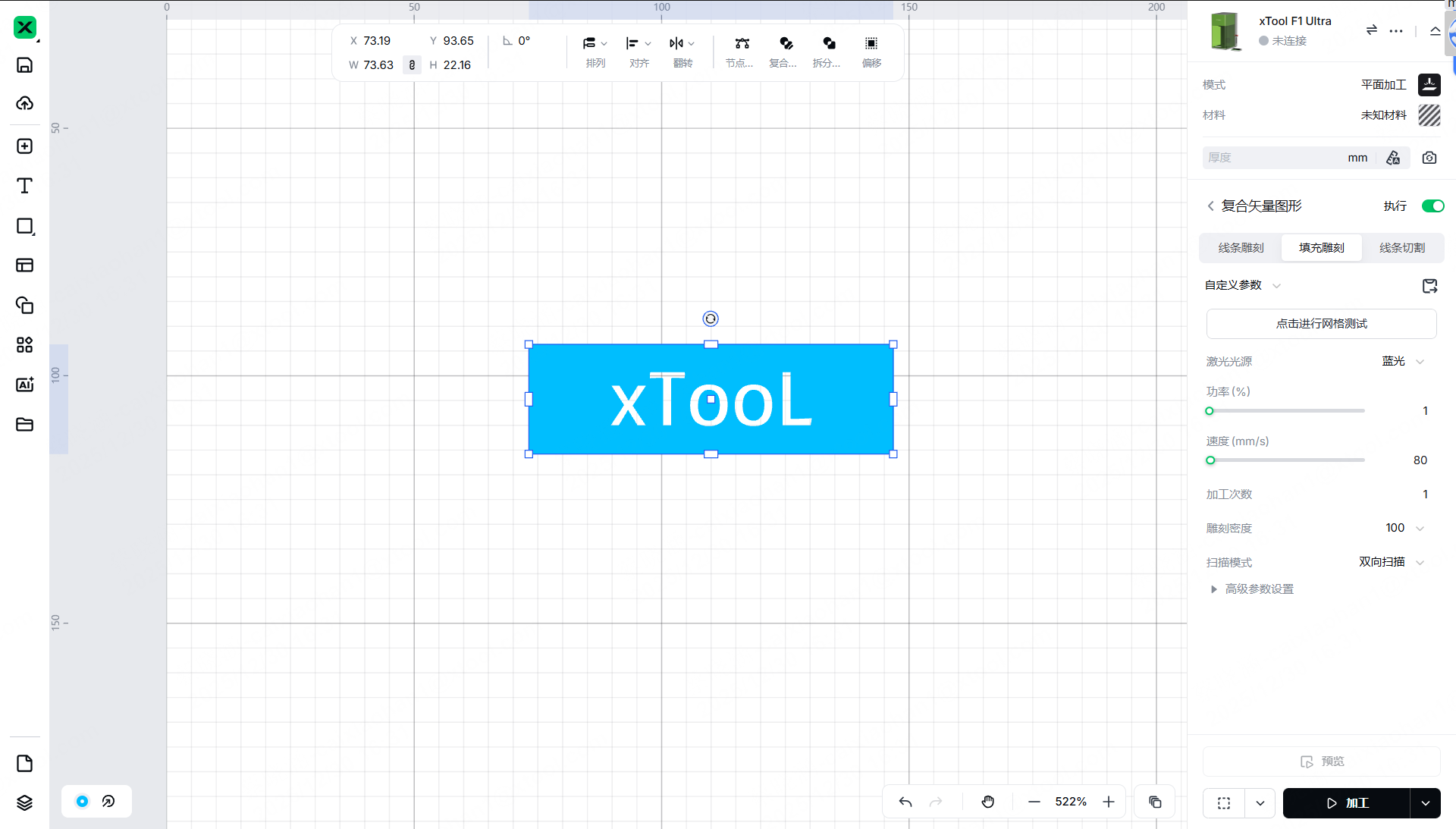Switch to the 线条雕刻 tab
Viewport: 1456px width, 829px height.
(1241, 248)
